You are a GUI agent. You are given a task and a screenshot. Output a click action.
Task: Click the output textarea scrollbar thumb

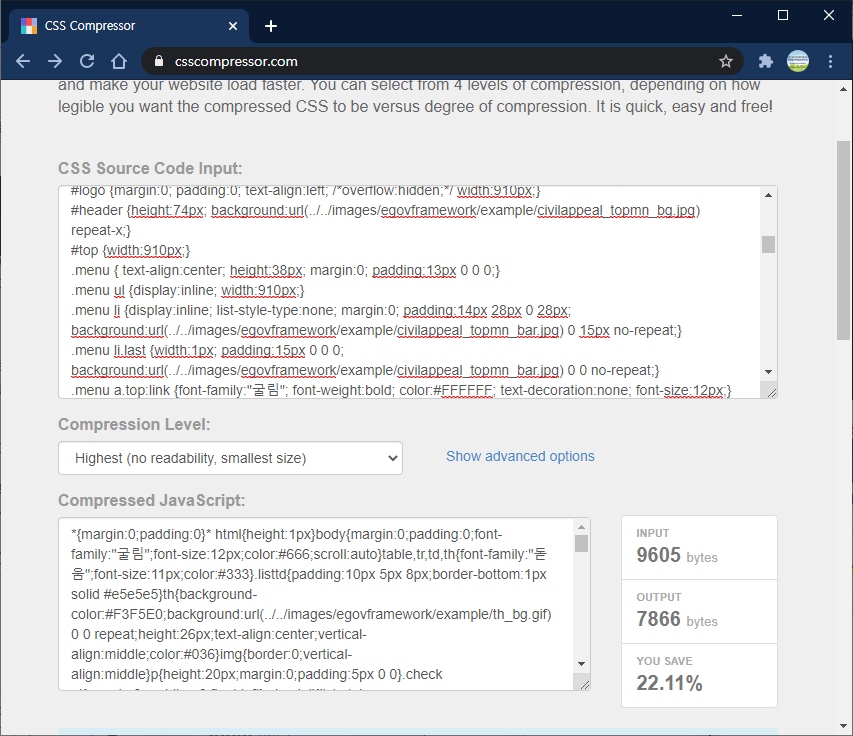point(581,543)
